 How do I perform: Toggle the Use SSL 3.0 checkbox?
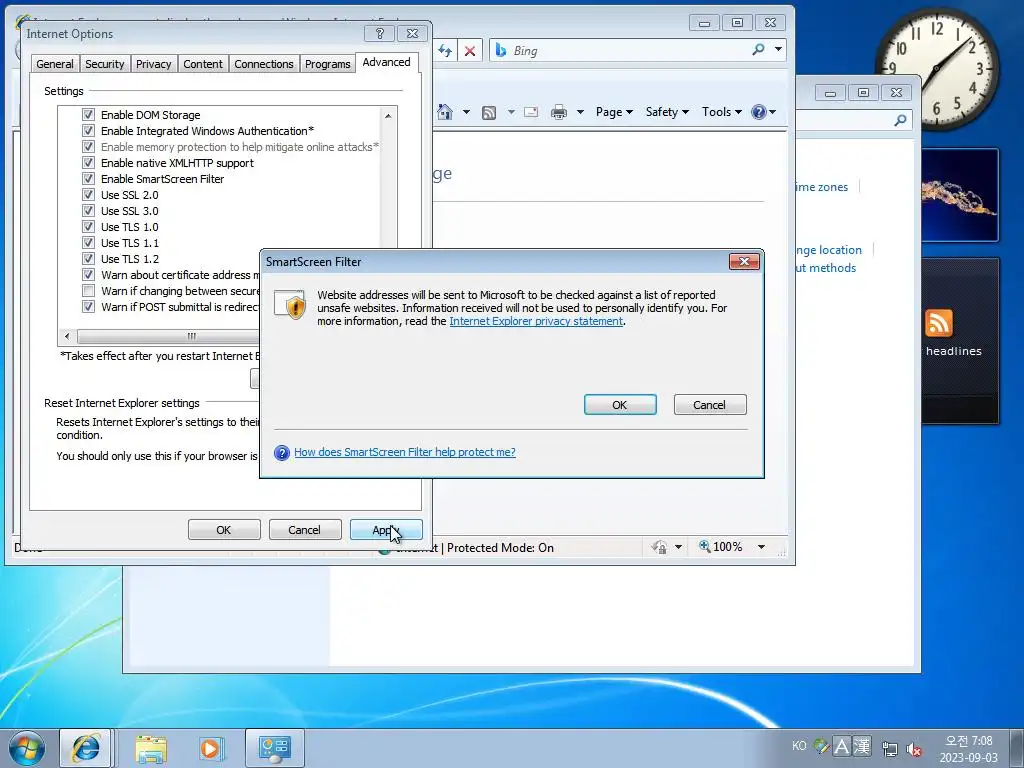point(88,211)
